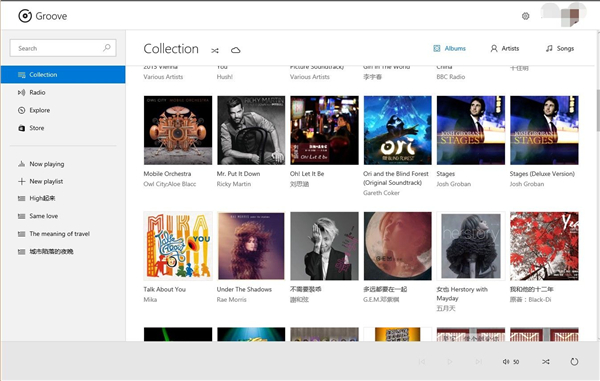Open Radio in sidebar

tap(63, 92)
